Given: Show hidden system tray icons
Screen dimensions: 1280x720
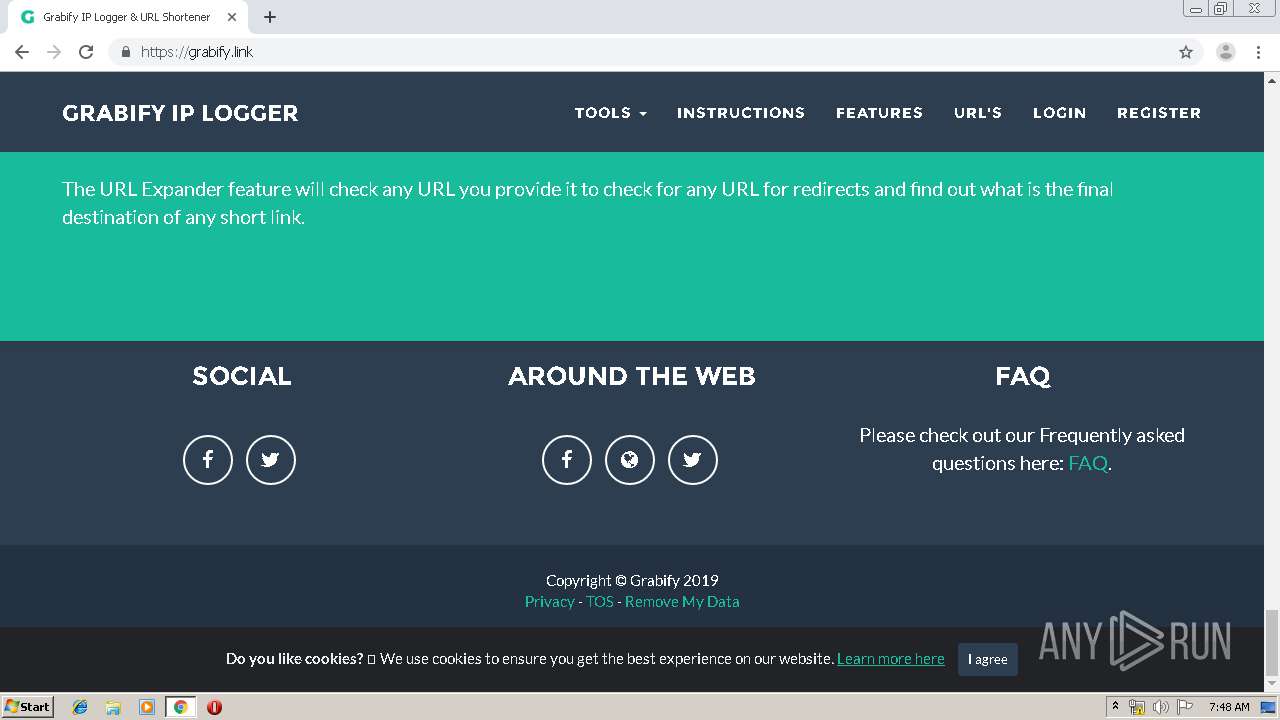Looking at the screenshot, I should click(1115, 707).
